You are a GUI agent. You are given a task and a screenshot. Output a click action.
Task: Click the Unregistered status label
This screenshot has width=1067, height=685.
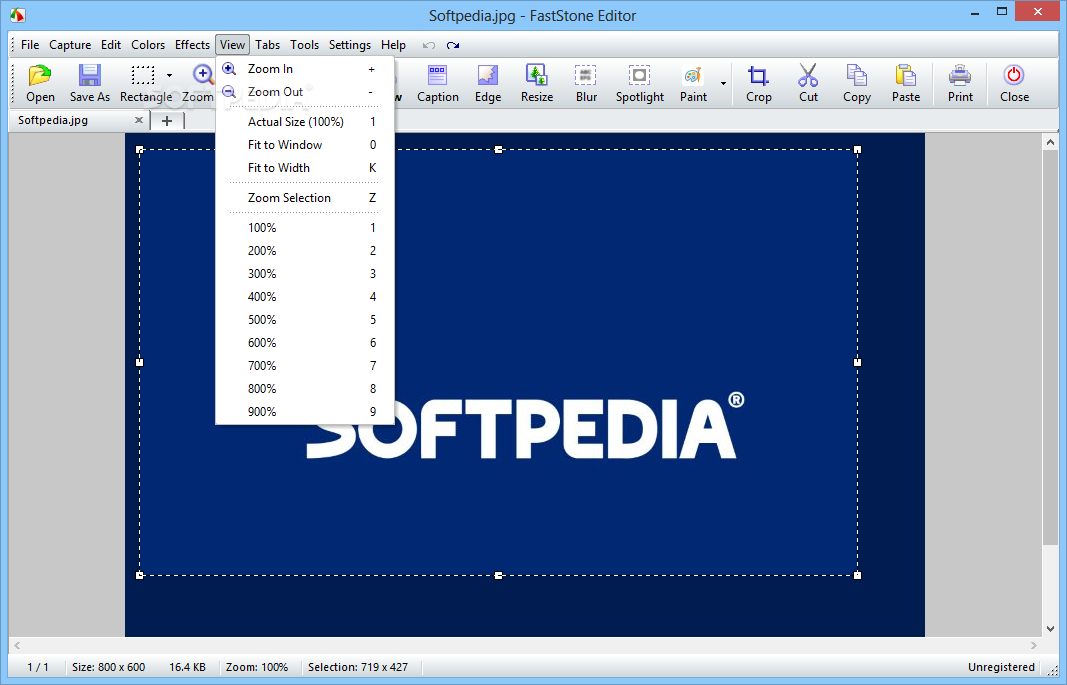click(x=1001, y=667)
